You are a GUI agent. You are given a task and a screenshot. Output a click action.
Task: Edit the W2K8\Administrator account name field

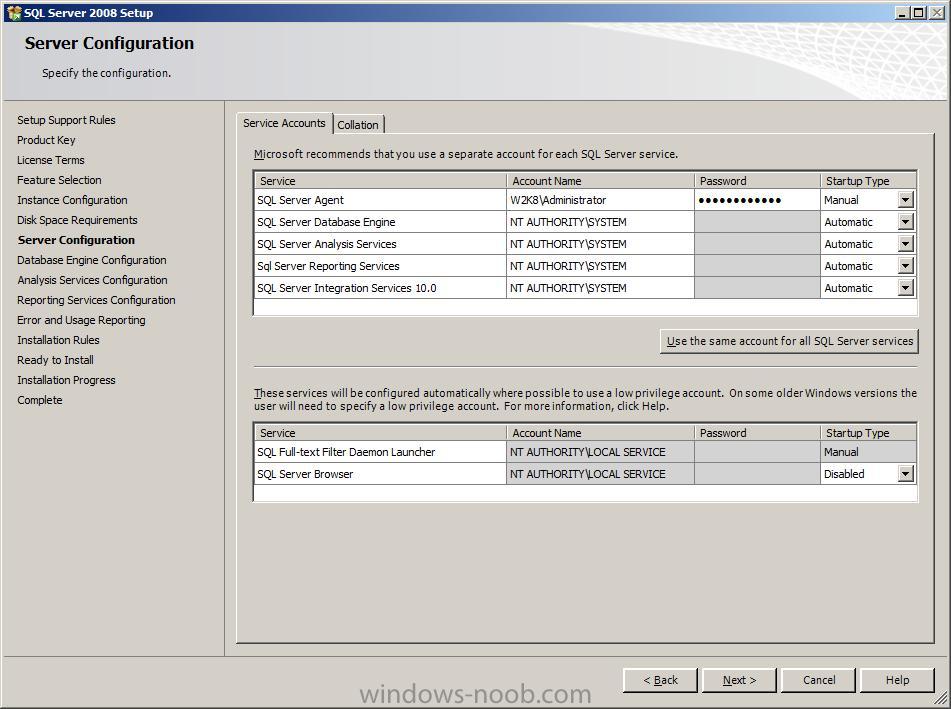coord(600,200)
